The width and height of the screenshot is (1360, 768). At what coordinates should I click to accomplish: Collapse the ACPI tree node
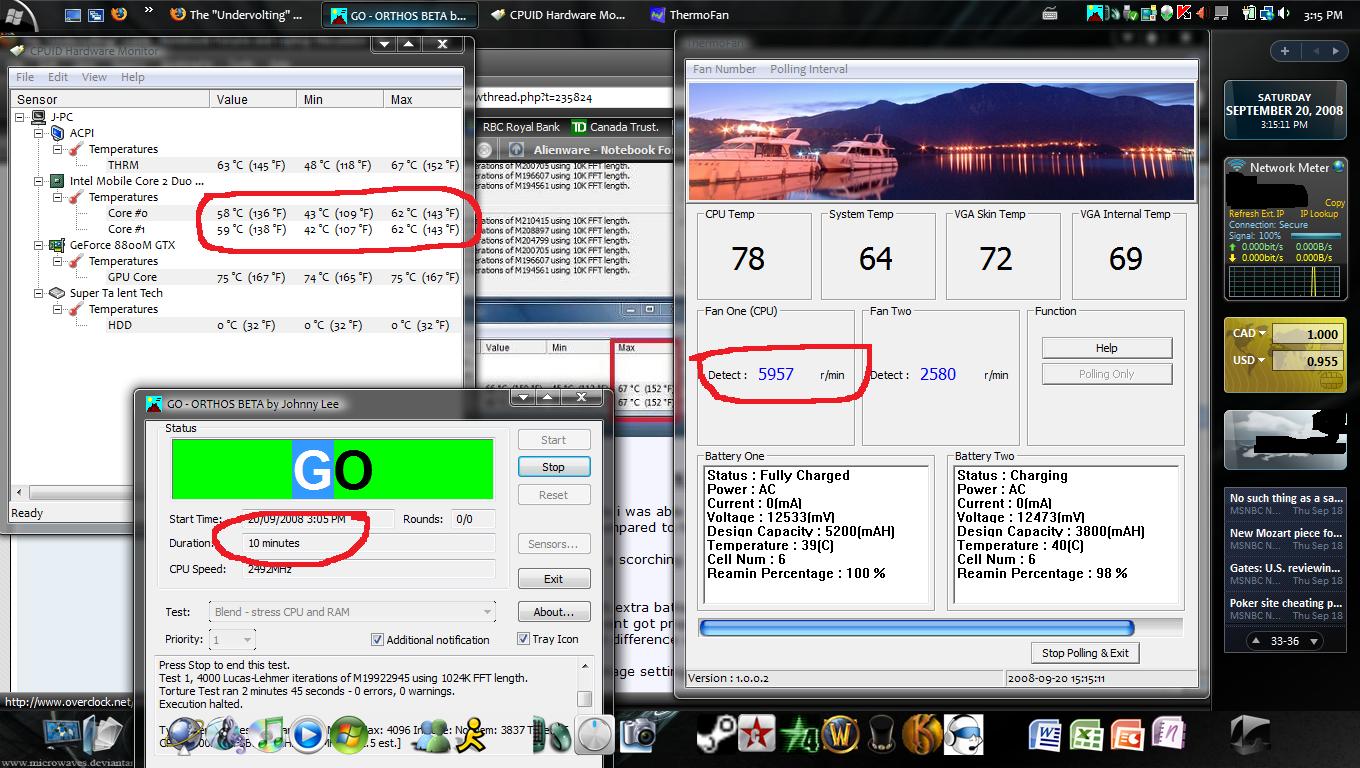click(40, 133)
